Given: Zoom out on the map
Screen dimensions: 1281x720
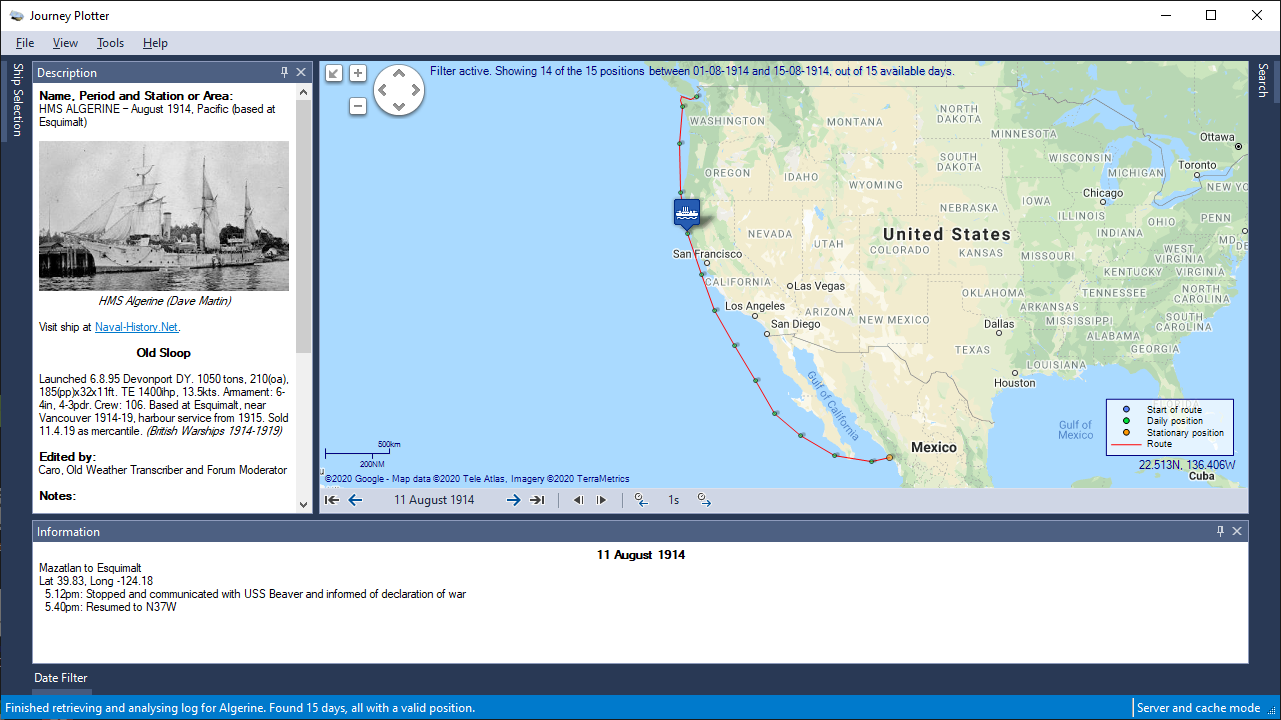Looking at the screenshot, I should pos(358,106).
